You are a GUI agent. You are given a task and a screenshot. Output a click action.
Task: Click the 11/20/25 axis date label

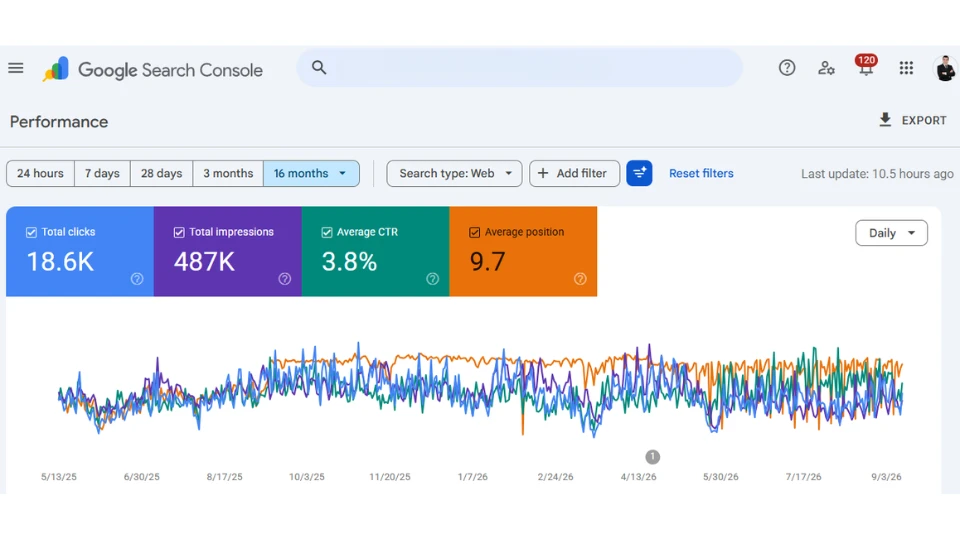[x=390, y=476]
